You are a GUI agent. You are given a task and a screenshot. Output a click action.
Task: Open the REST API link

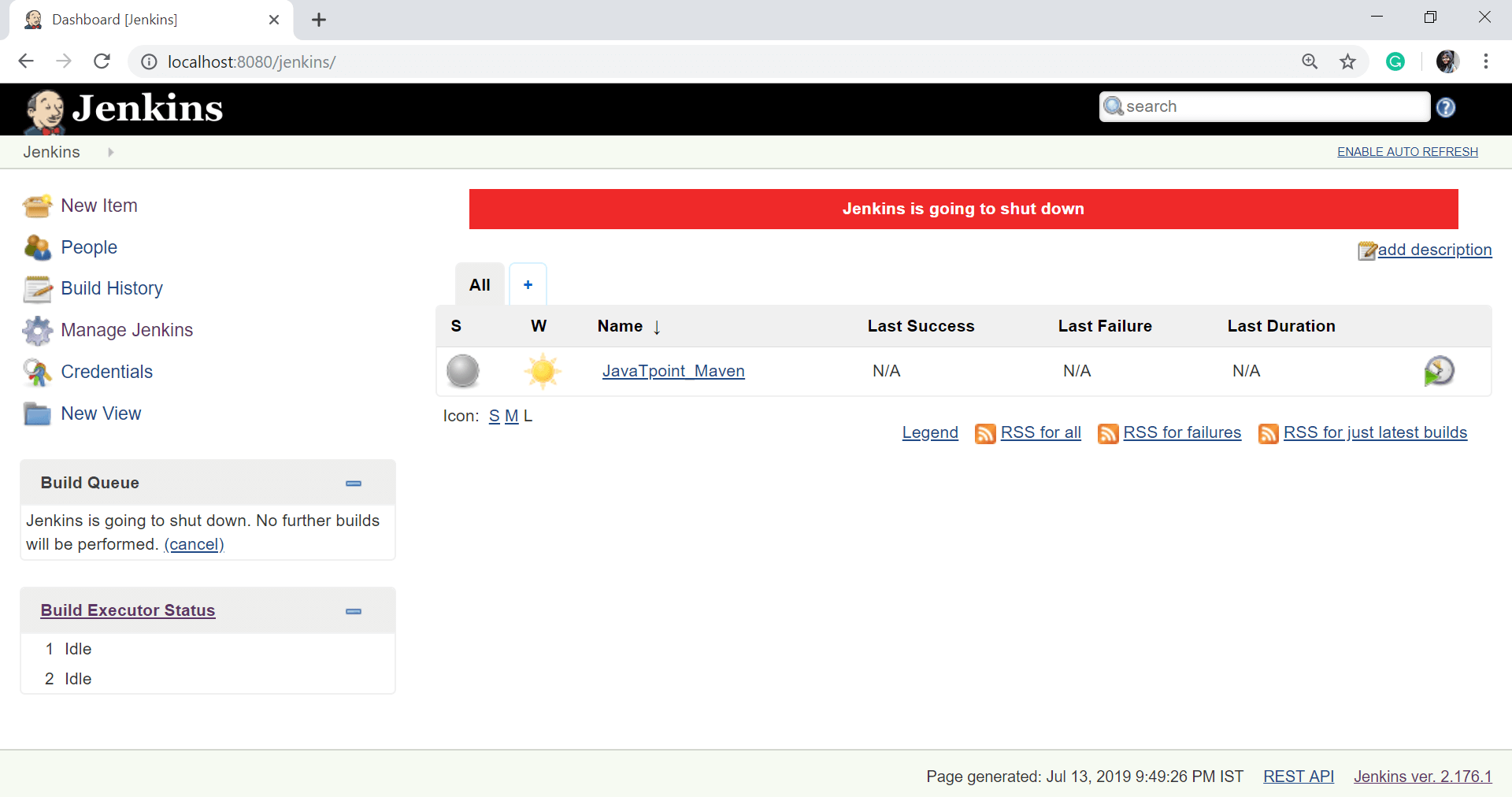point(1299,777)
